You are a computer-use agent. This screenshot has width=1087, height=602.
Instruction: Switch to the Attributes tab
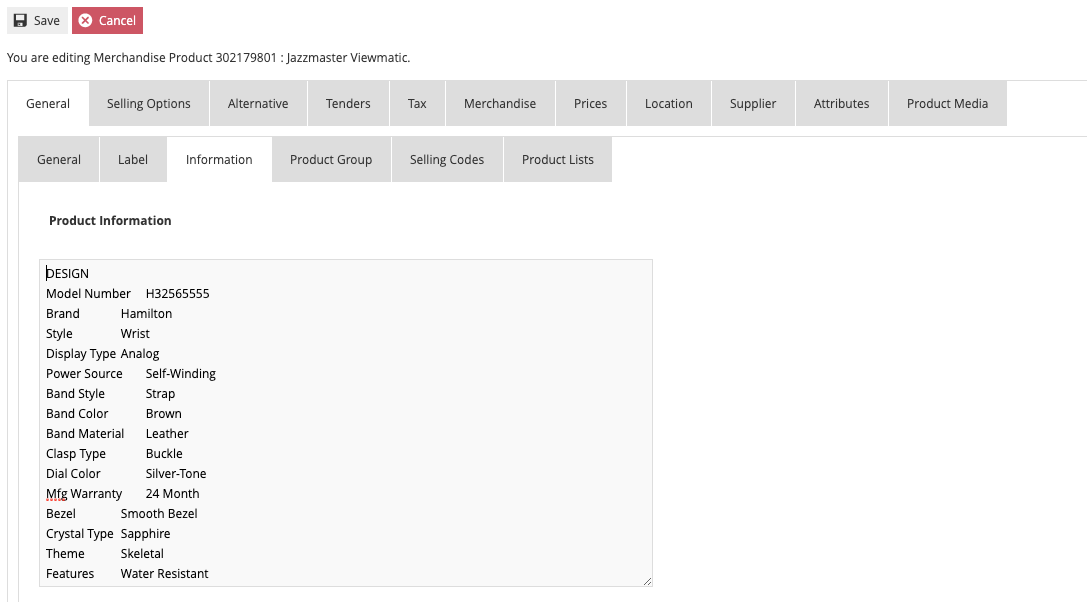coord(841,103)
